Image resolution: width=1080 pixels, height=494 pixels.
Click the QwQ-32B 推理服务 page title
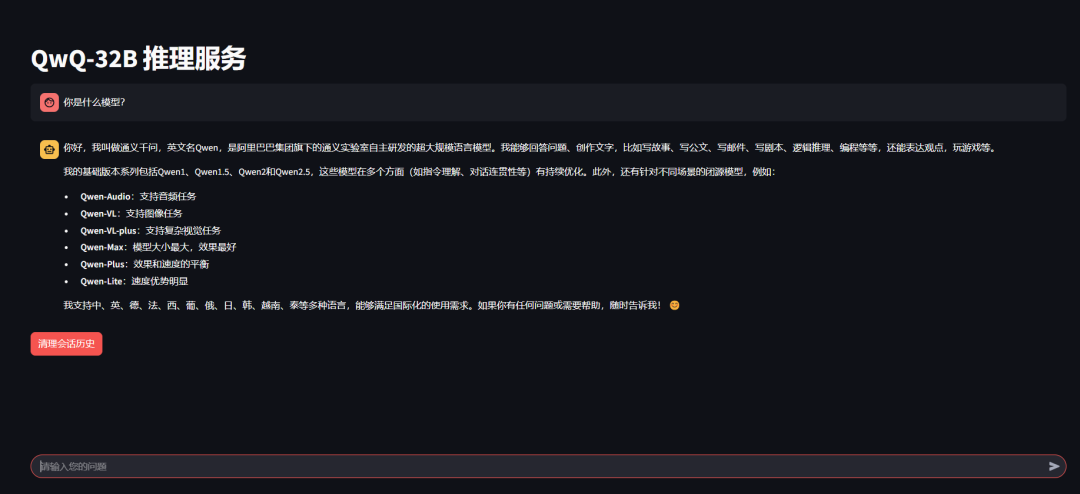(x=138, y=60)
